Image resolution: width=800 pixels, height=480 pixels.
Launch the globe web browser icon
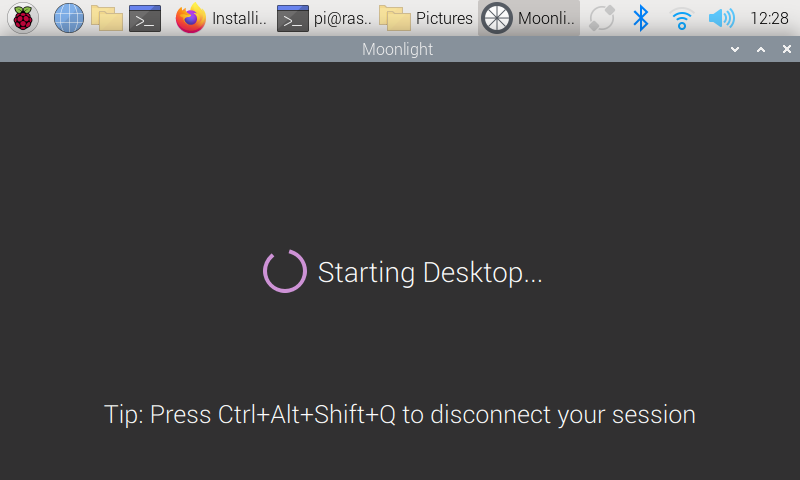68,18
